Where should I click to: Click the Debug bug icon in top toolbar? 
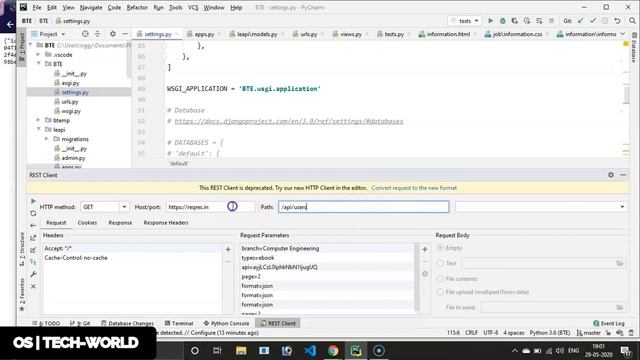502,21
